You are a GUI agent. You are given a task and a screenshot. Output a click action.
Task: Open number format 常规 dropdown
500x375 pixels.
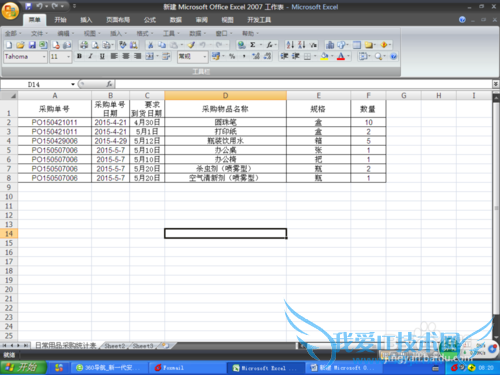click(x=205, y=57)
